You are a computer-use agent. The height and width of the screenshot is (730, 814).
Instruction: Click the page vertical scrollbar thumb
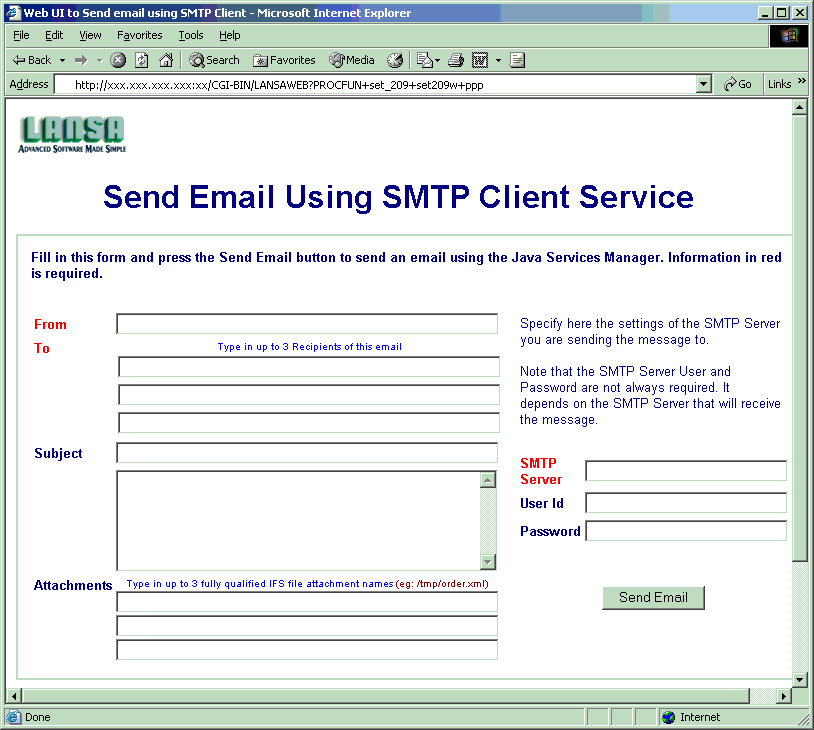coord(799,337)
